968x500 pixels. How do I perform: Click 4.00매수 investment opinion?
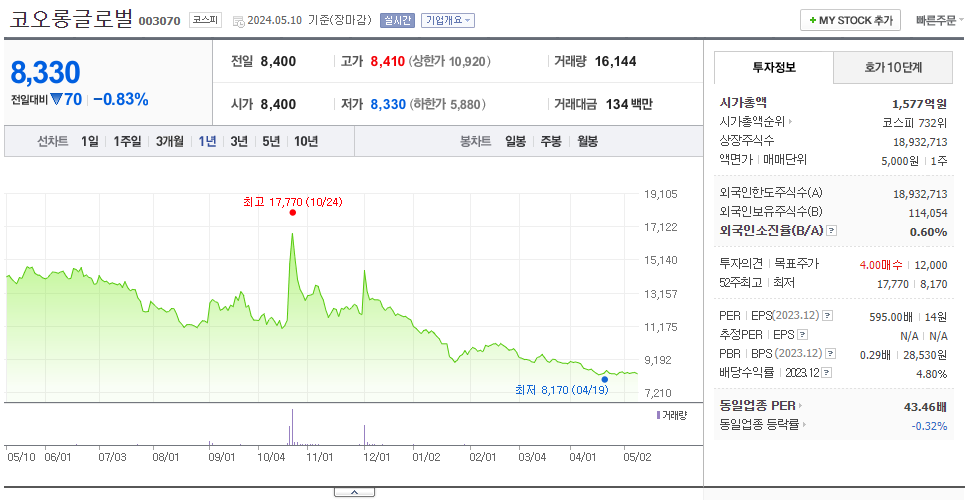(881, 265)
